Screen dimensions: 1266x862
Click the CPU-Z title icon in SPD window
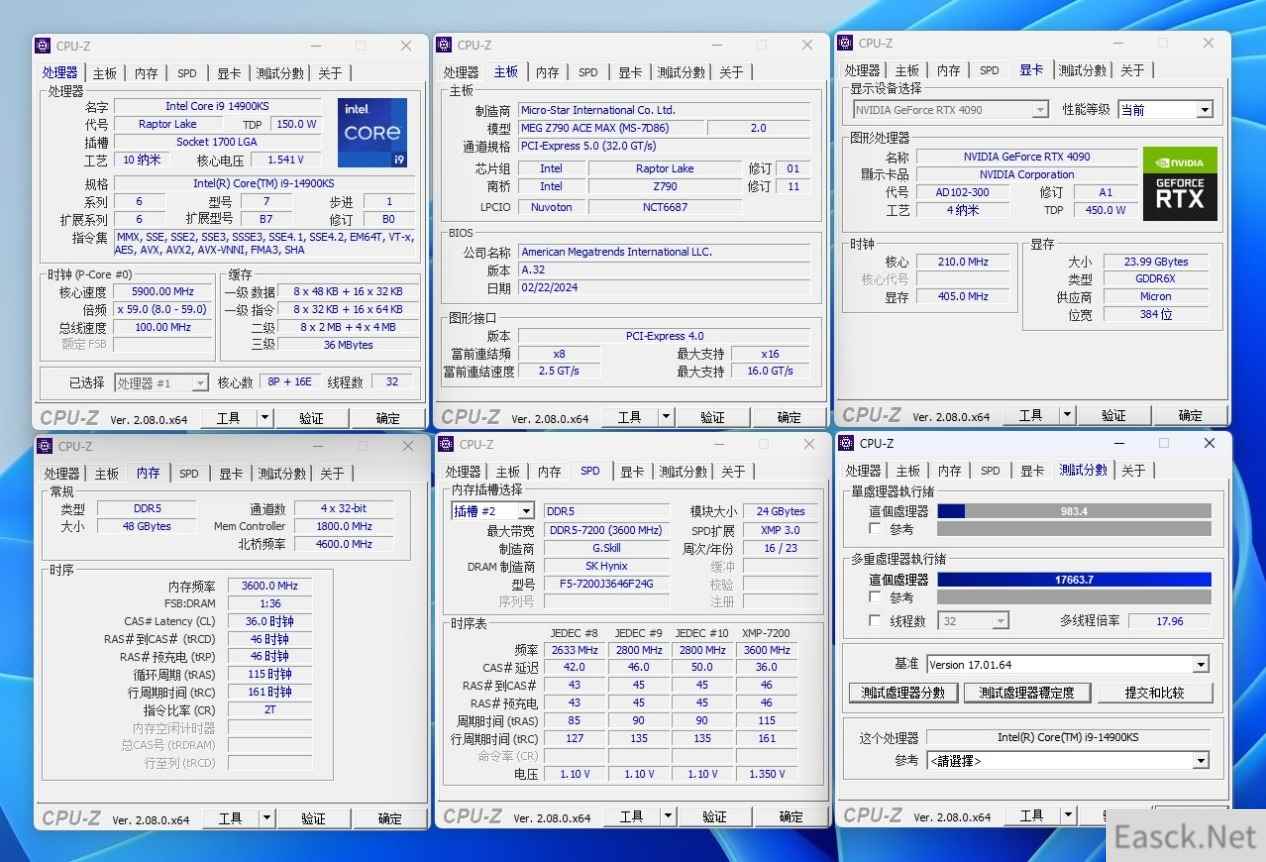[447, 444]
